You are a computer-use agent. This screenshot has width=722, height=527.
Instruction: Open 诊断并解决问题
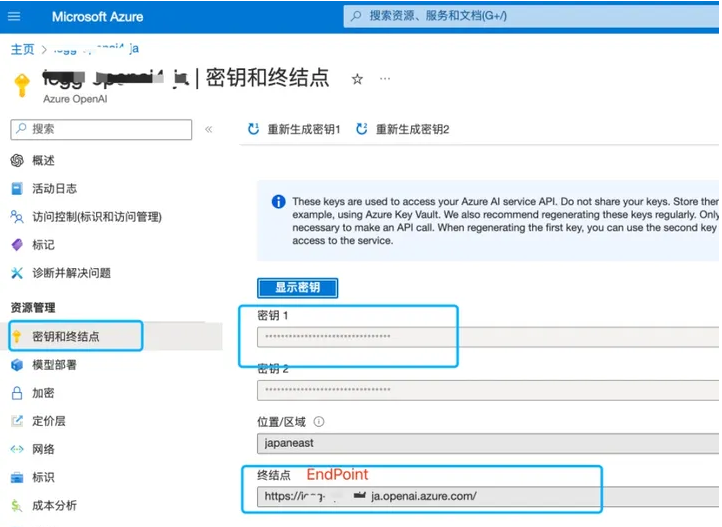click(71, 273)
